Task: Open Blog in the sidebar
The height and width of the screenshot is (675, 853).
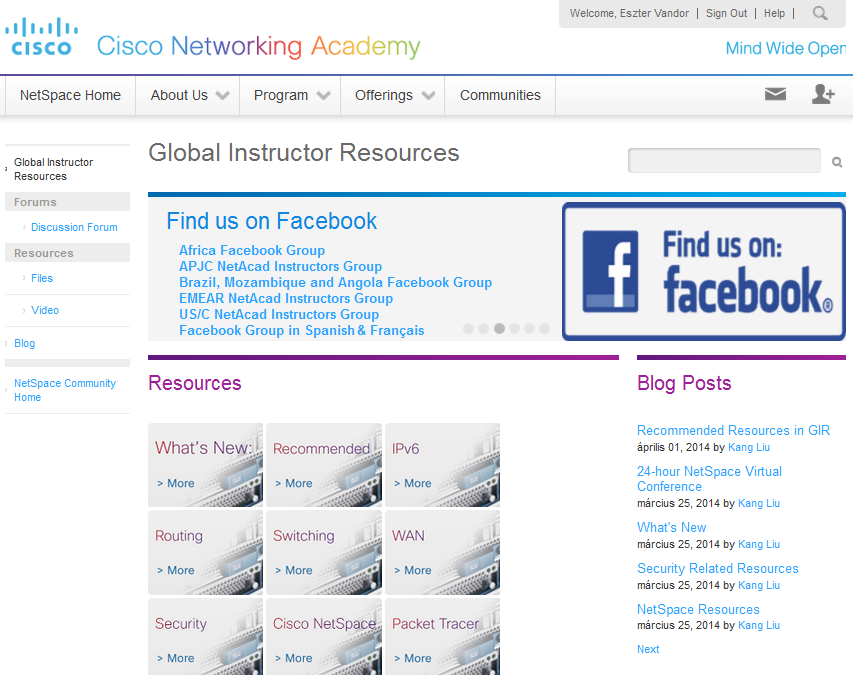Action: (24, 343)
